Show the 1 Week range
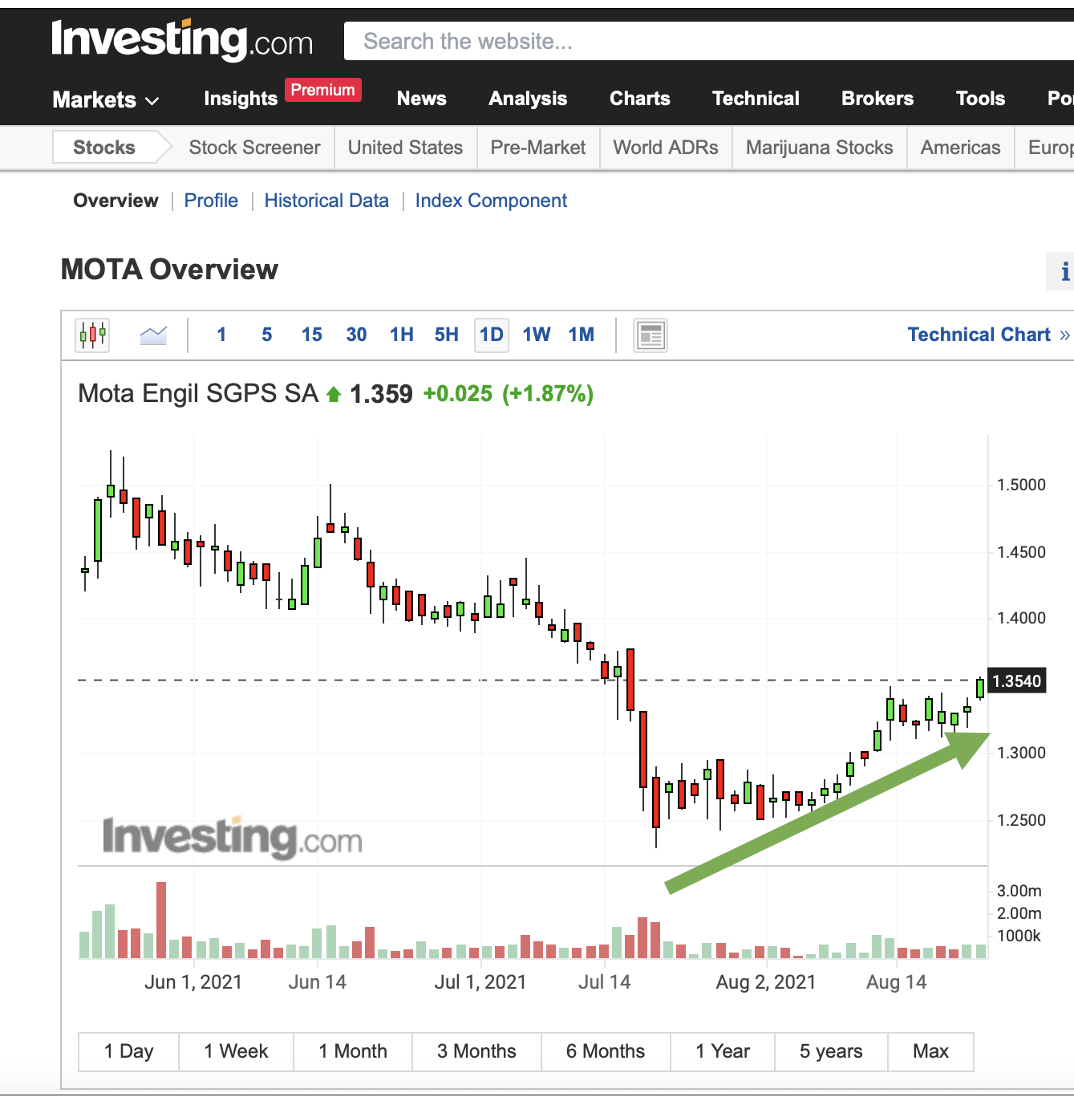The height and width of the screenshot is (1096, 1074). (236, 1052)
